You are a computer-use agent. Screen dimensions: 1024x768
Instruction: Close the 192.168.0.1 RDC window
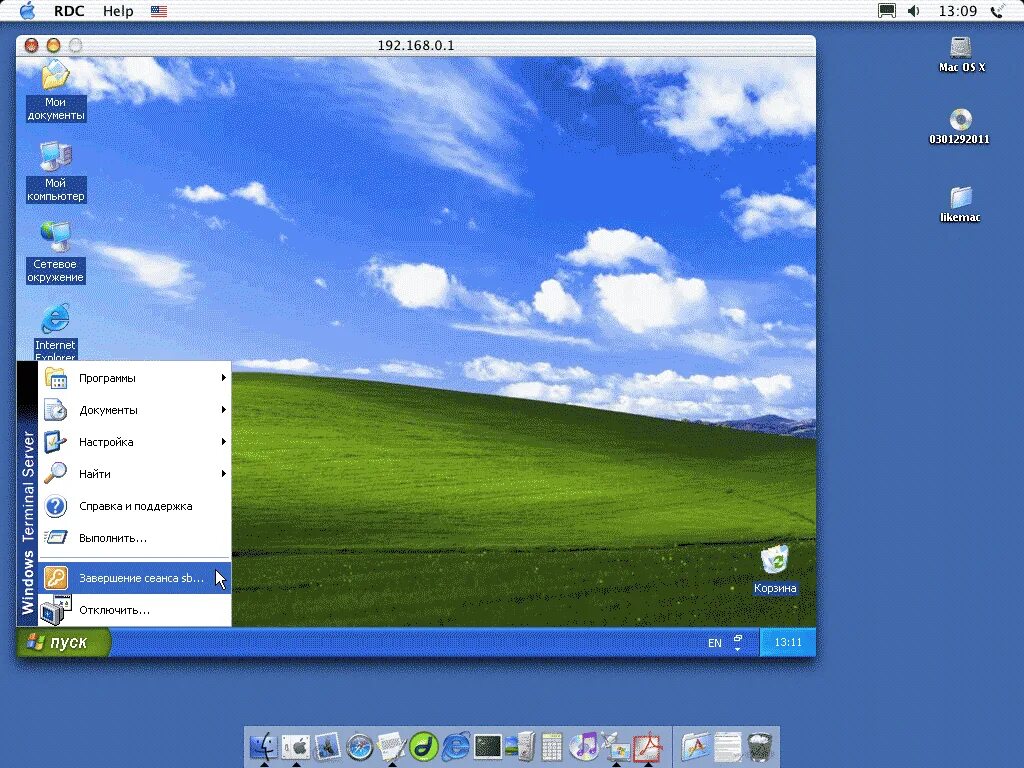[x=31, y=45]
